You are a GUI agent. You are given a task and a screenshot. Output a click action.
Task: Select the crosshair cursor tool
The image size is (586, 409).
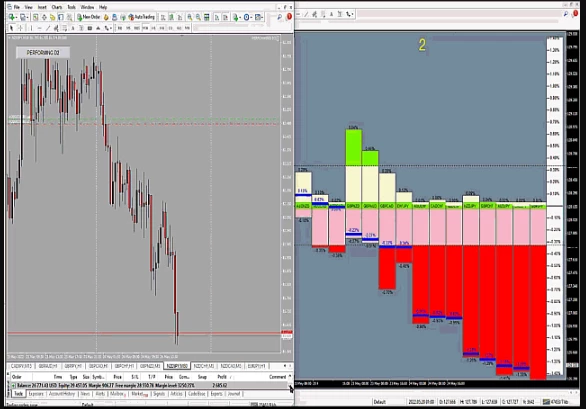(20, 28)
